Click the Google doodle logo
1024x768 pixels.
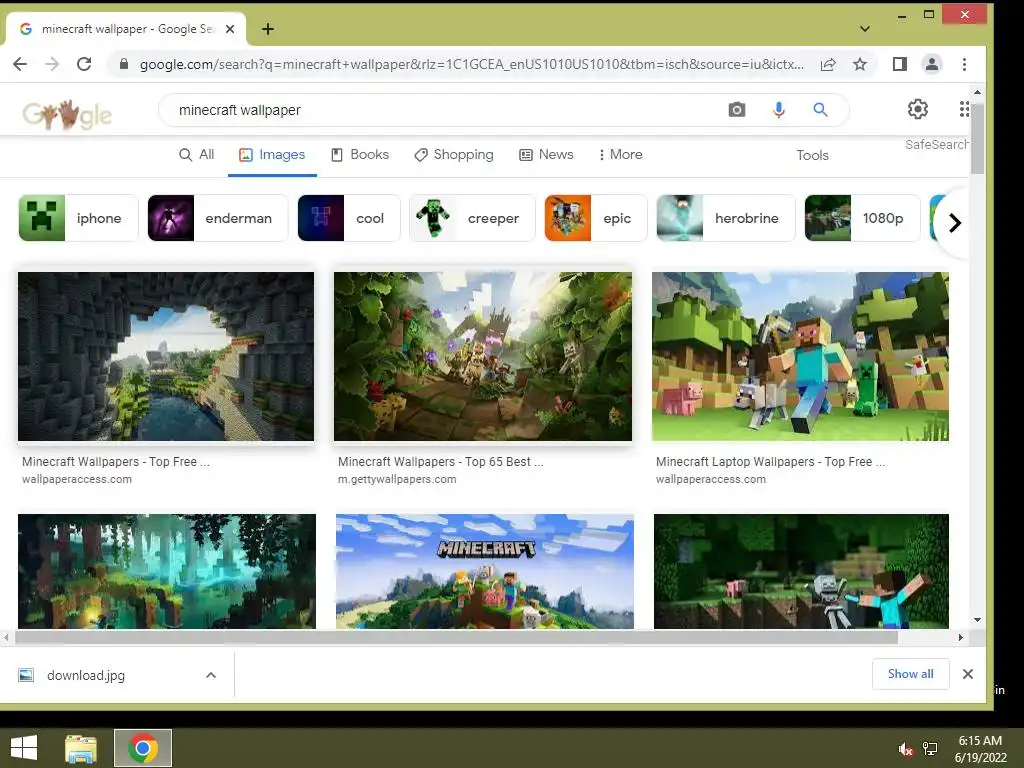67,115
